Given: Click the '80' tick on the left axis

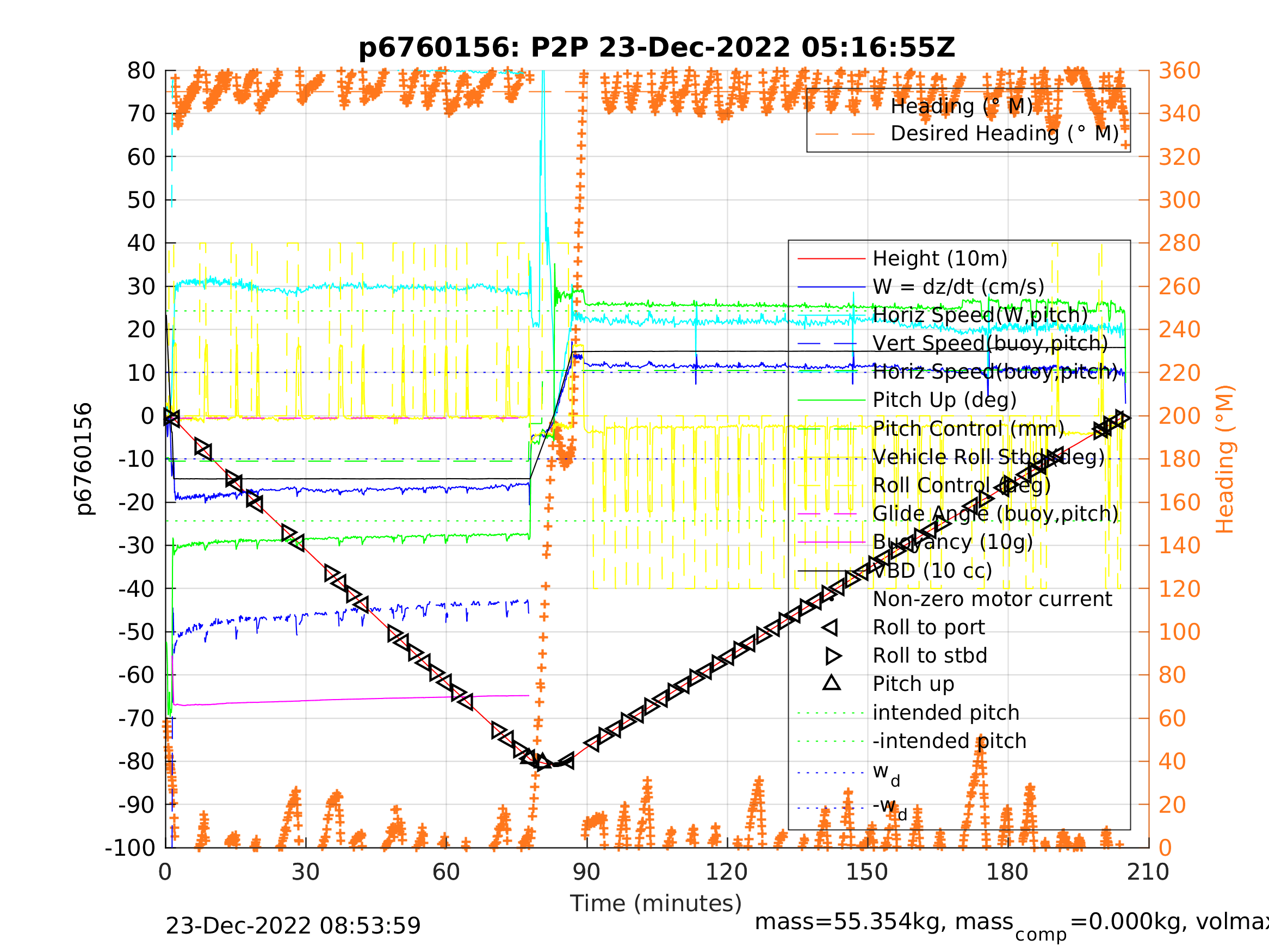Looking at the screenshot, I should (x=141, y=71).
